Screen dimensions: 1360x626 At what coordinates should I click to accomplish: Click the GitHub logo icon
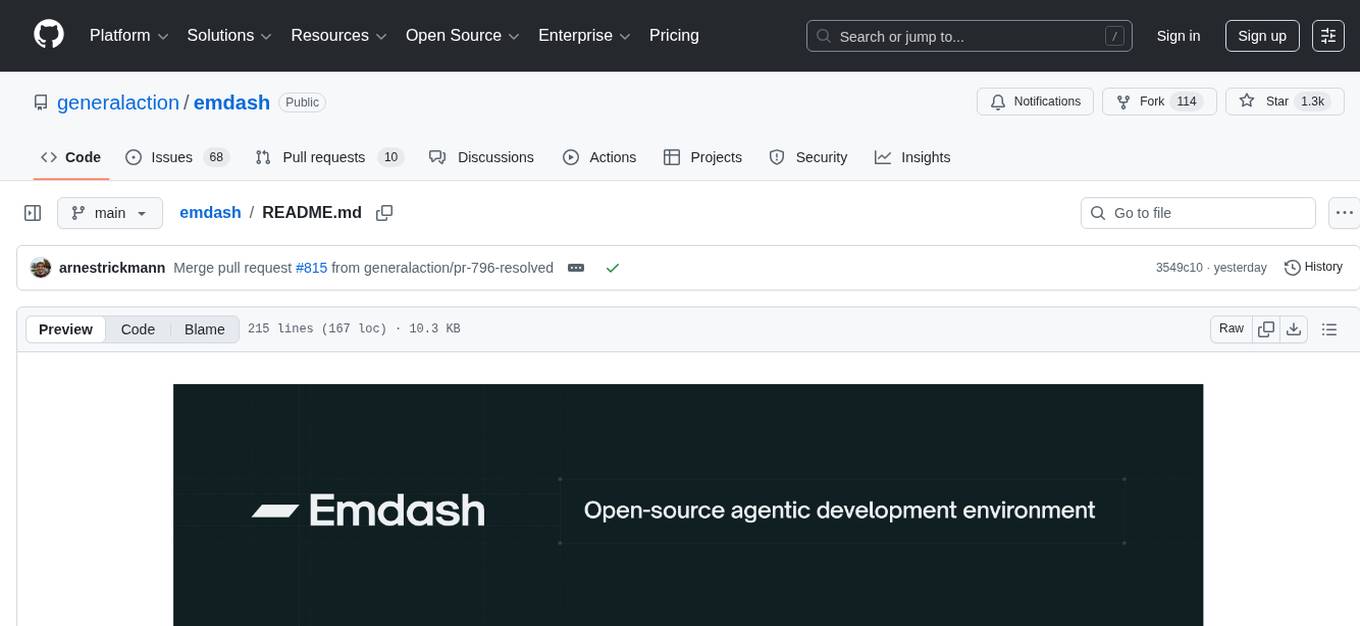[48, 35]
